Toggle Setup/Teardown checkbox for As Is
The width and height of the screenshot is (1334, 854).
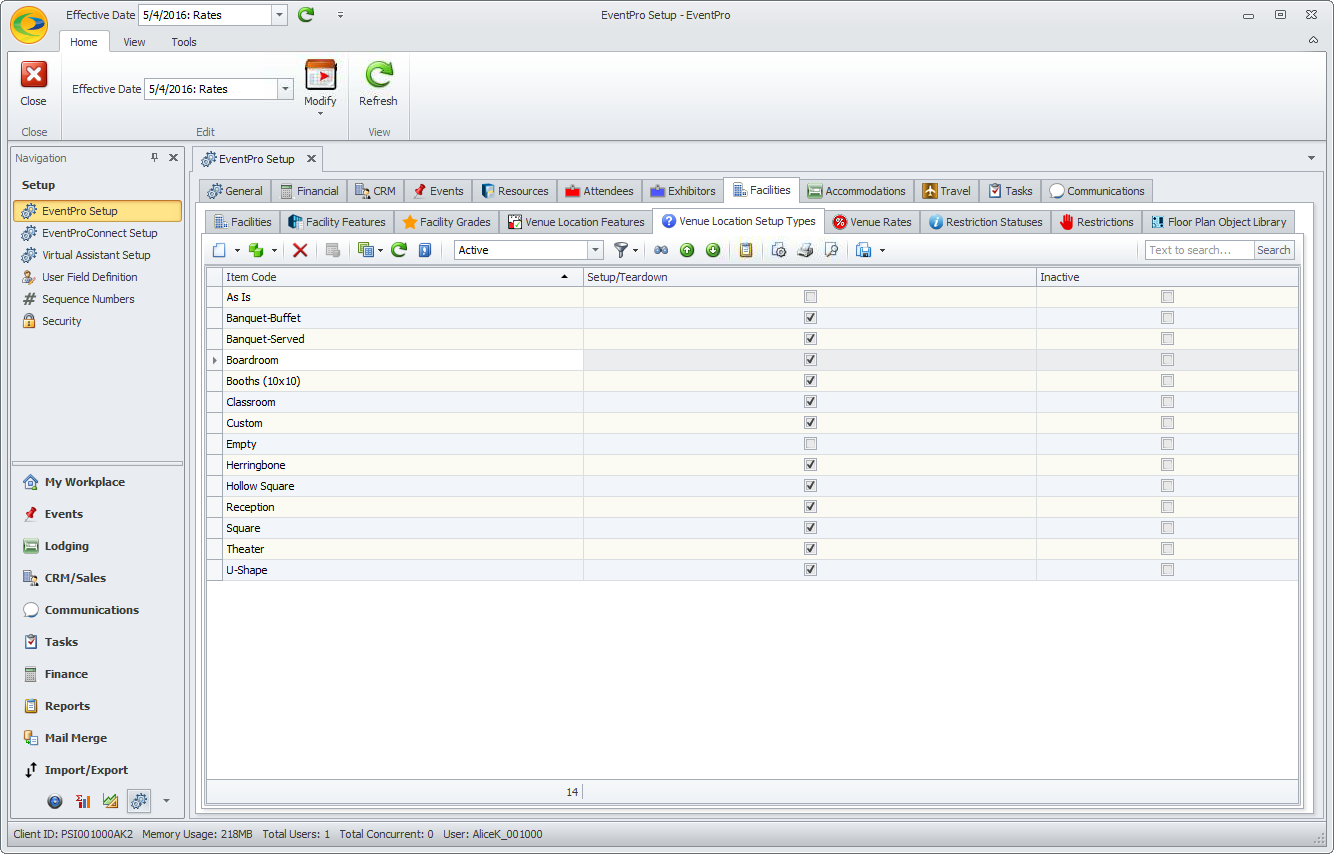(x=810, y=297)
